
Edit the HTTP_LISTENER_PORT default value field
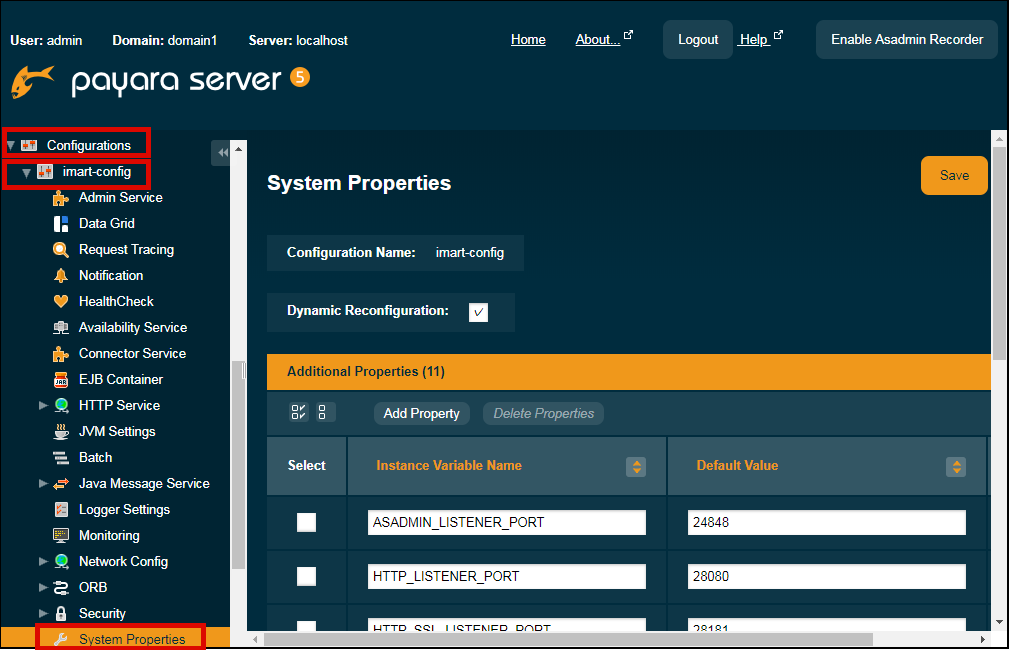click(x=826, y=576)
